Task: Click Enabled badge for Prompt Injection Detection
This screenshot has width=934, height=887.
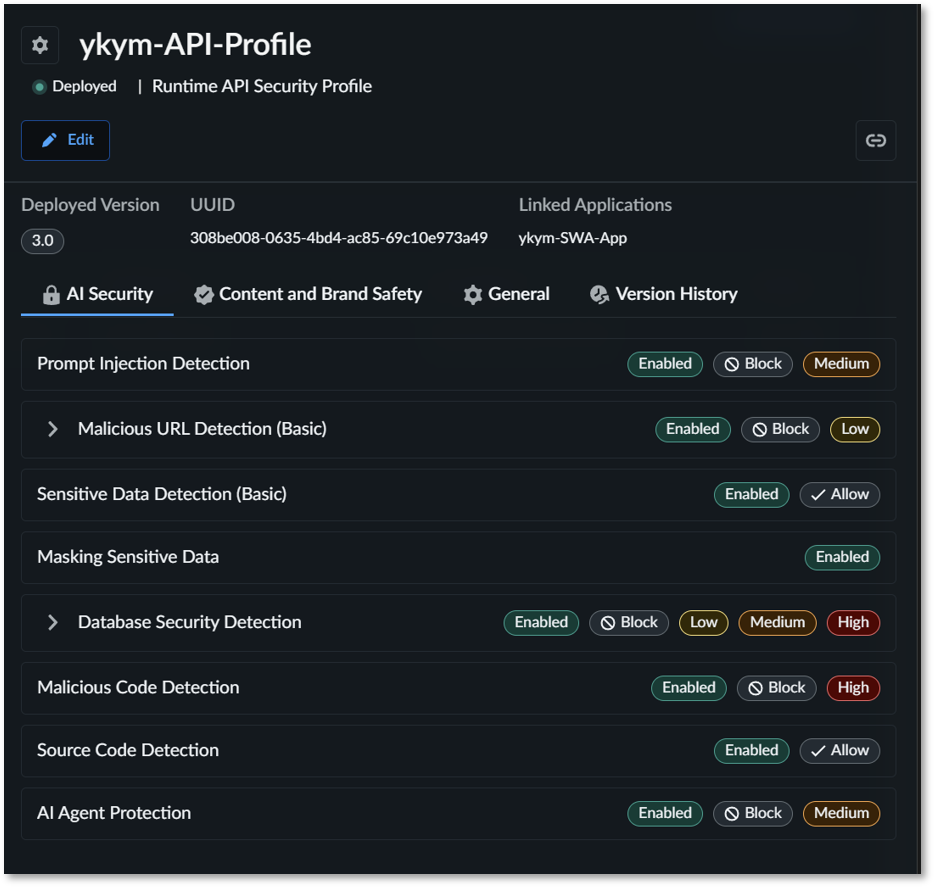Action: (665, 364)
